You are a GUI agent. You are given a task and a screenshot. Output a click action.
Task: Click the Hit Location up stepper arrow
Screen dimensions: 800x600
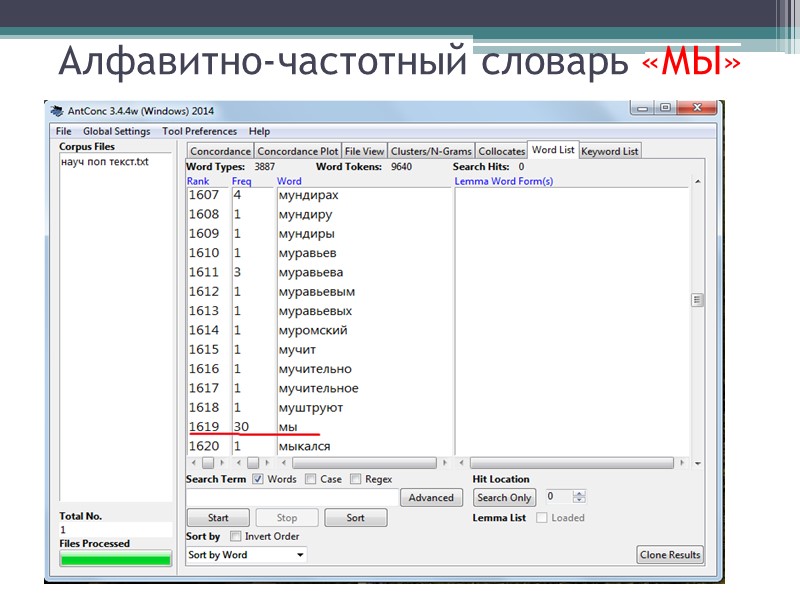click(x=579, y=493)
